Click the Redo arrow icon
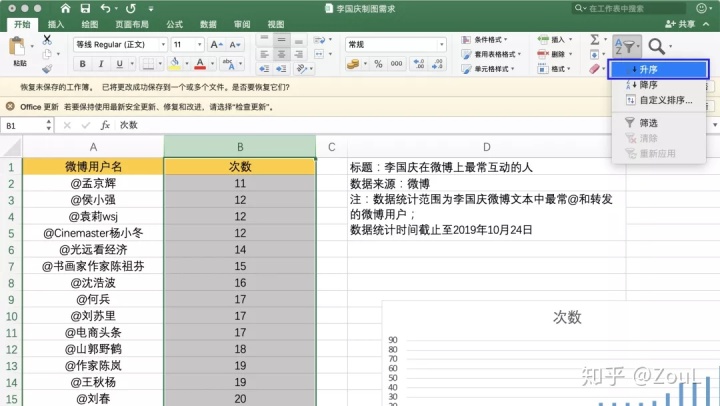This screenshot has width=720, height=406. point(130,8)
